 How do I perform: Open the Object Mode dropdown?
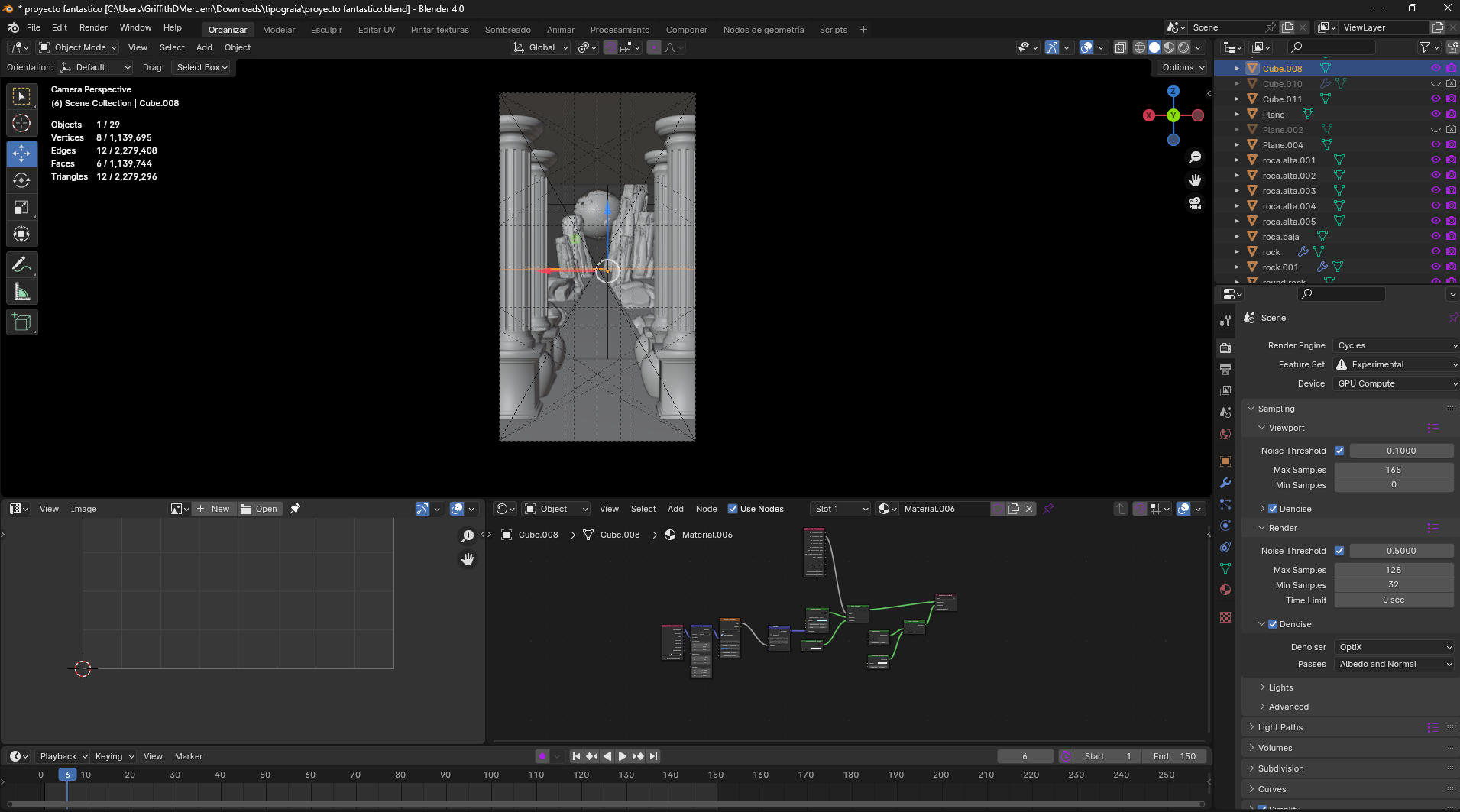click(78, 47)
